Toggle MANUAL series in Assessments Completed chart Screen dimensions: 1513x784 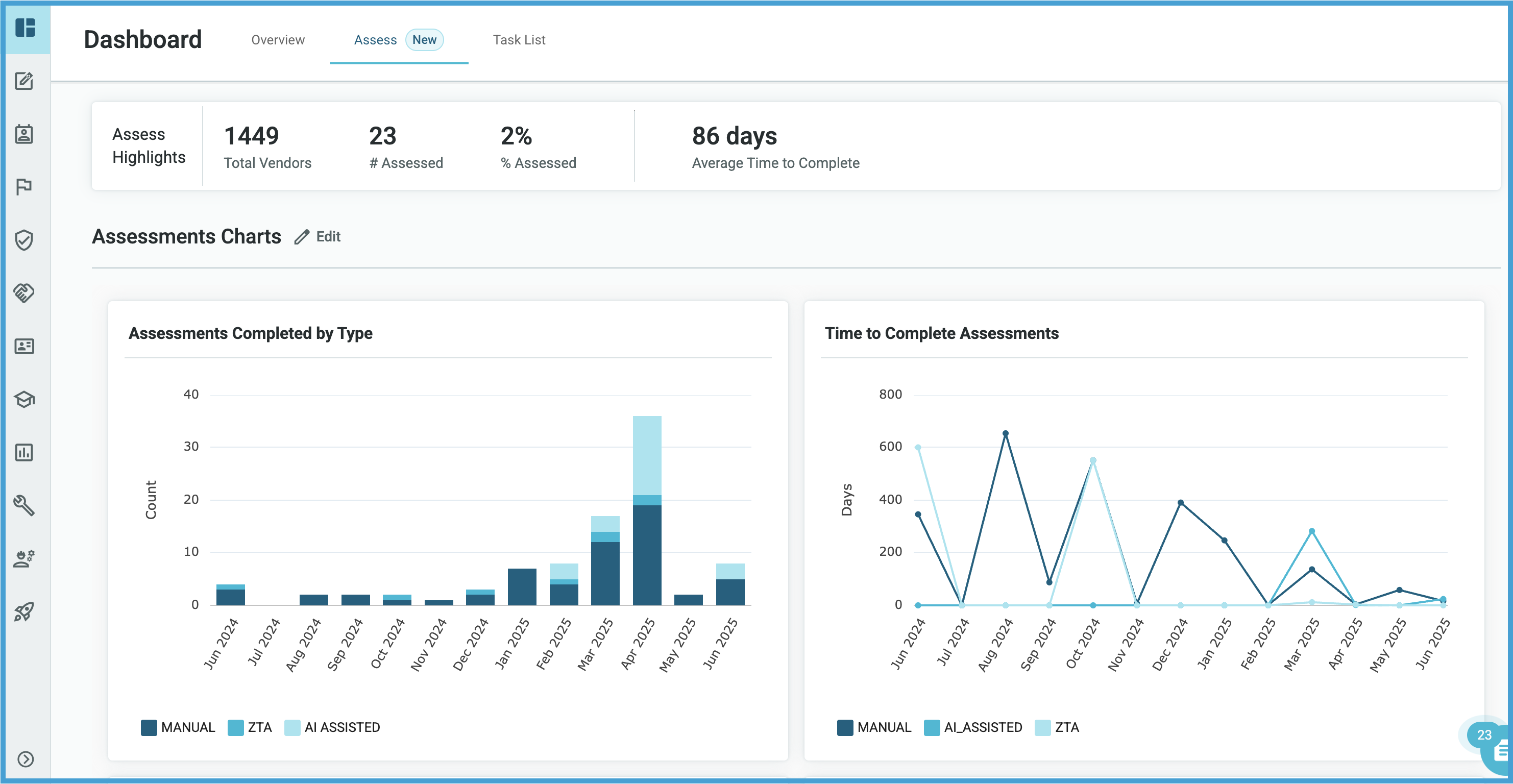click(x=178, y=727)
